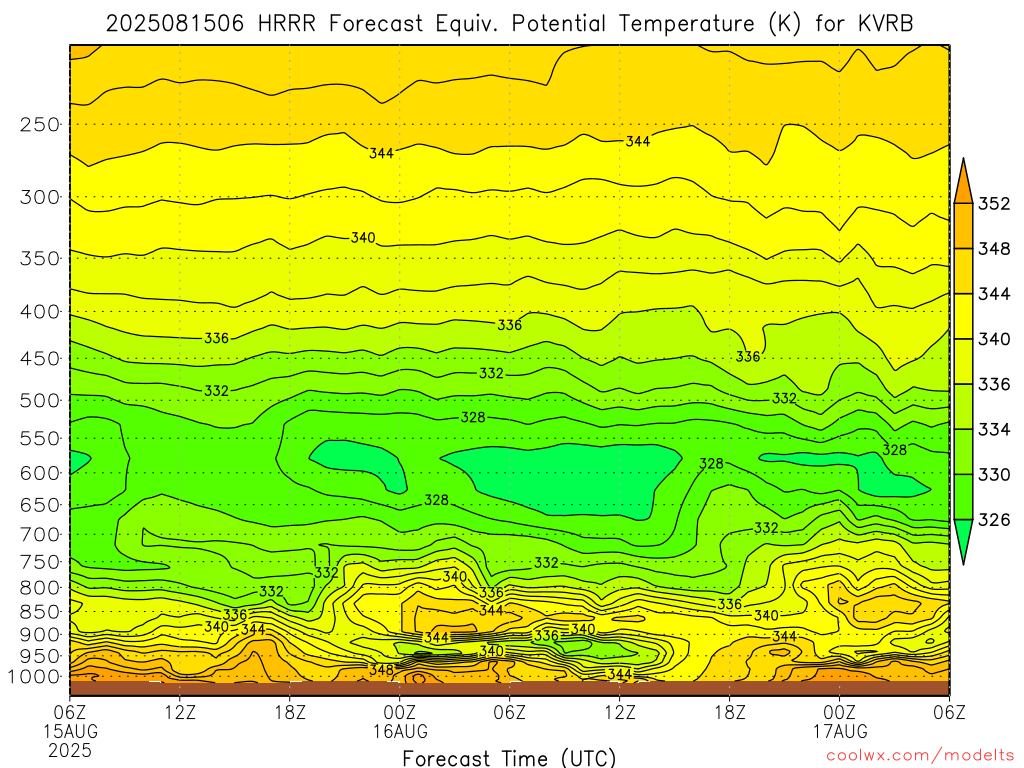Click the 950 pressure axis label
The width and height of the screenshot is (1024, 768).
coord(40,656)
